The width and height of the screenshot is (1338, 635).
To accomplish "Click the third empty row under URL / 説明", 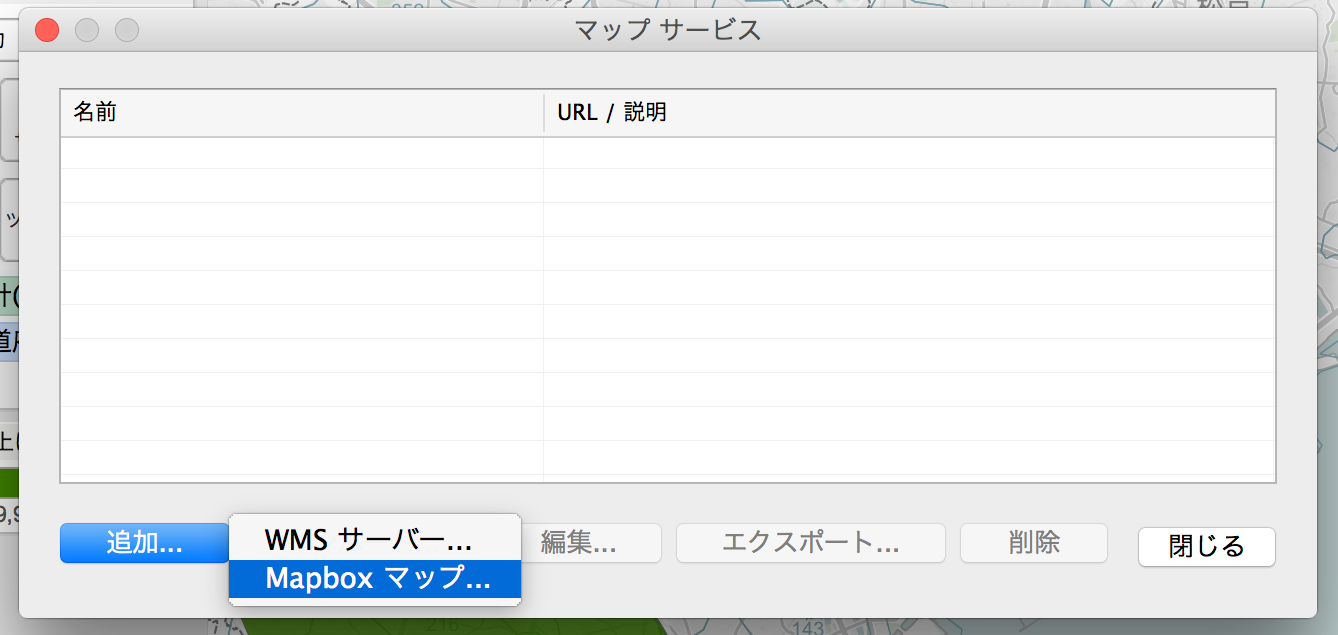I will pos(908,220).
